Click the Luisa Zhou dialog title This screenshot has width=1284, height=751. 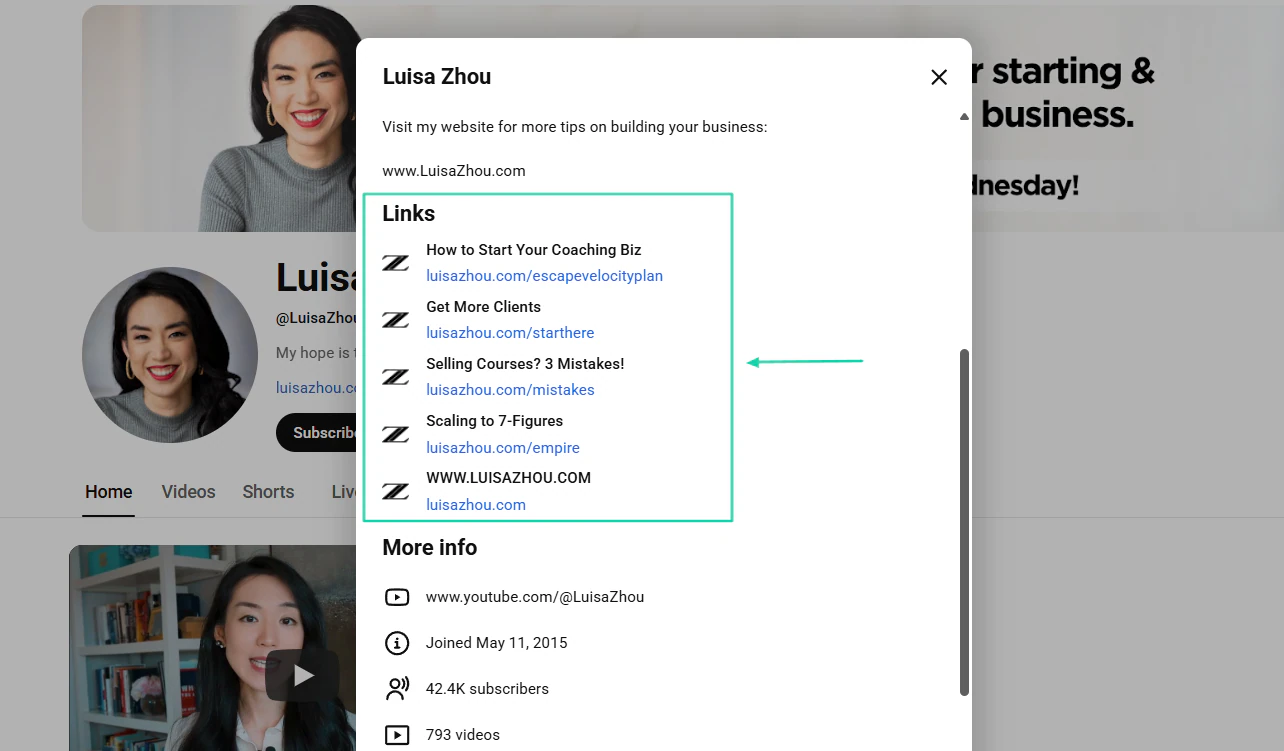(437, 77)
